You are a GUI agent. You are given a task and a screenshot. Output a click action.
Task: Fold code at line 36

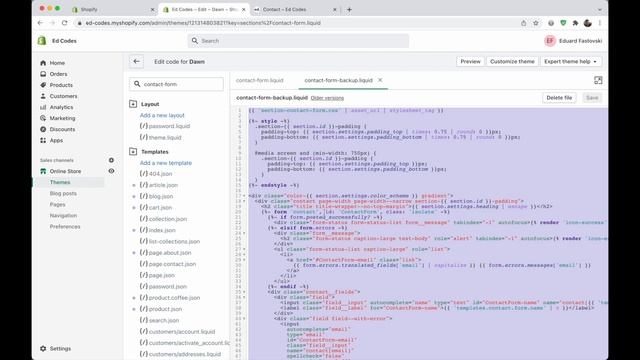(x=244, y=297)
